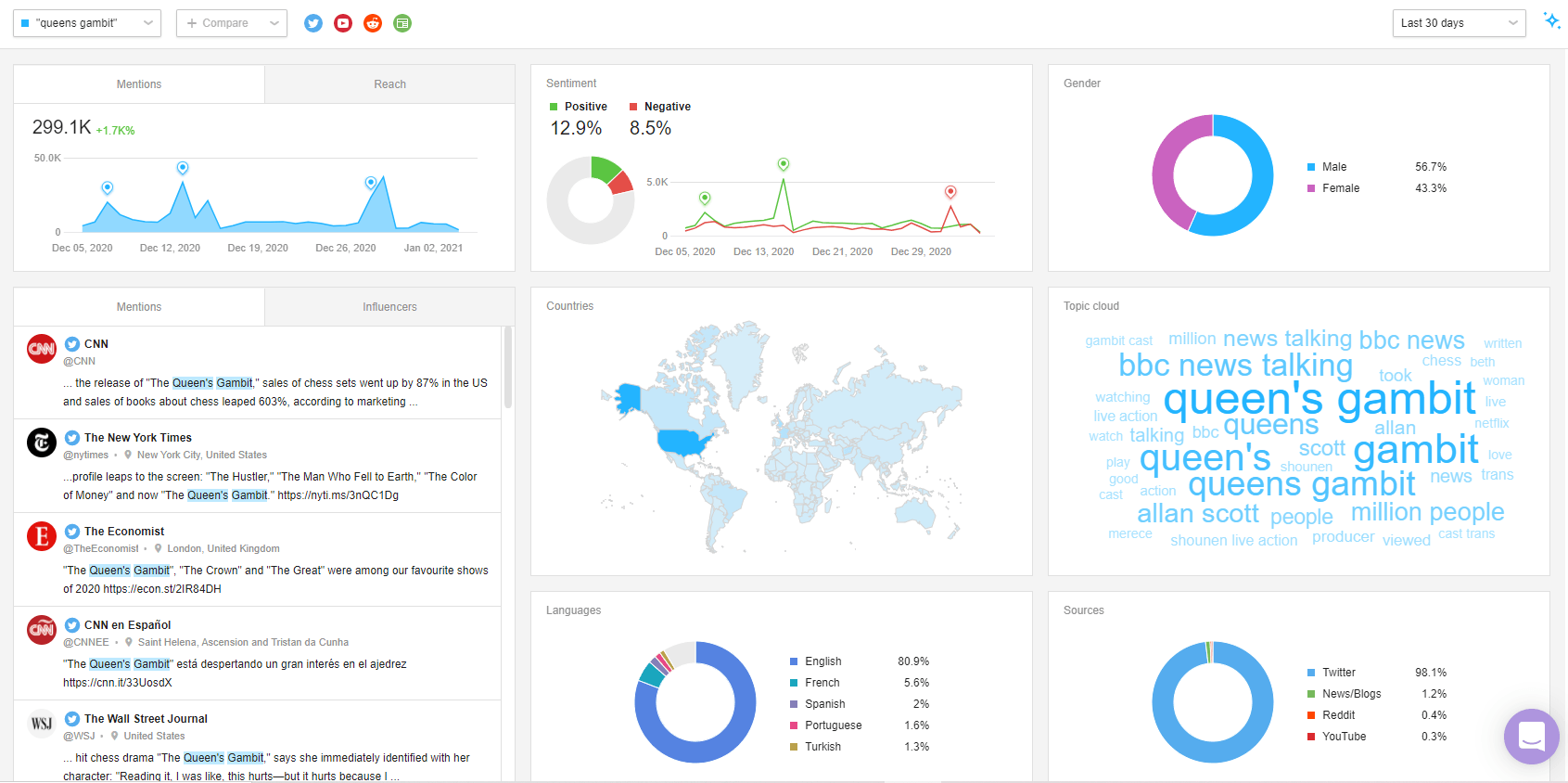Click CNN's red avatar logo
Image resolution: width=1568 pixels, height=783 pixels.
pyautogui.click(x=42, y=349)
